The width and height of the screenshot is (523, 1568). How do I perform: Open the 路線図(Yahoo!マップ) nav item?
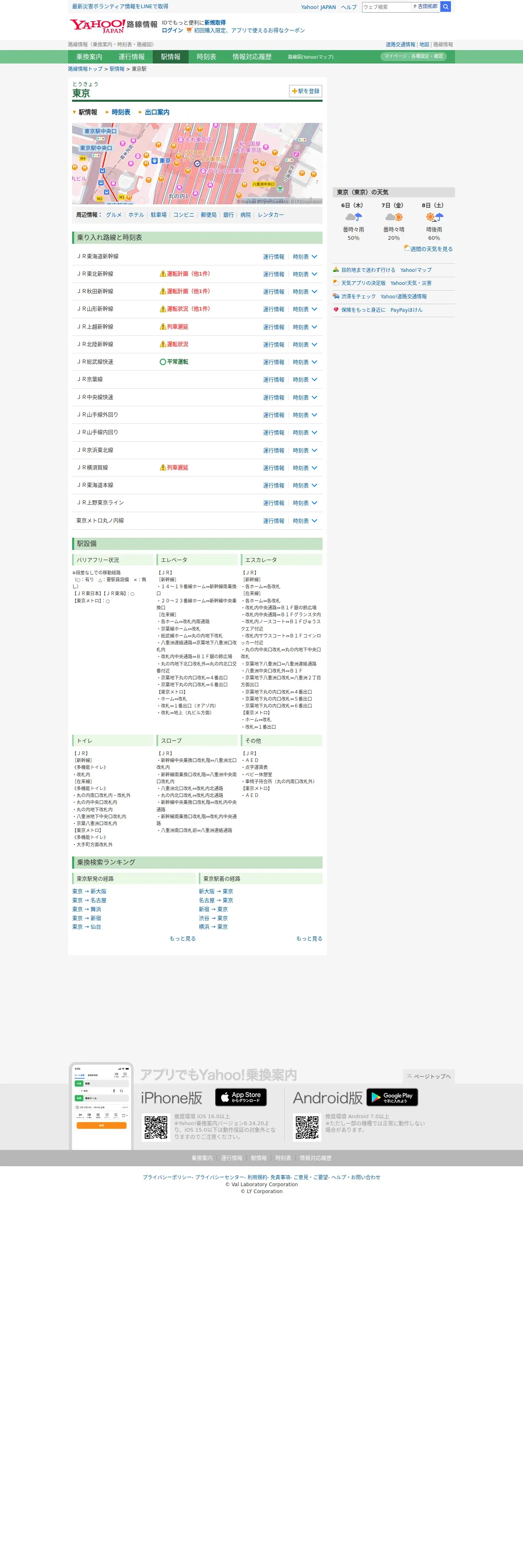(x=310, y=57)
